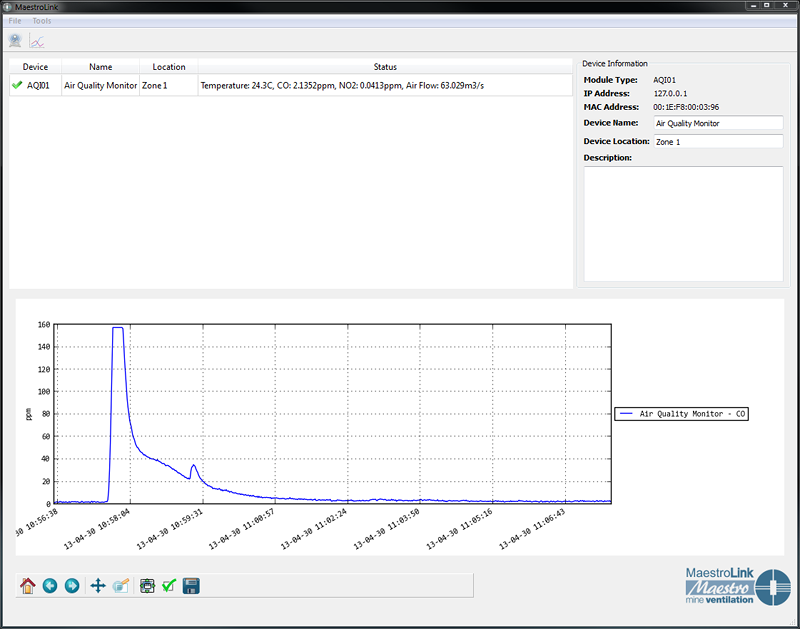Click the device scan toolbar icon
Screen dimensions: 800x629
[15, 40]
